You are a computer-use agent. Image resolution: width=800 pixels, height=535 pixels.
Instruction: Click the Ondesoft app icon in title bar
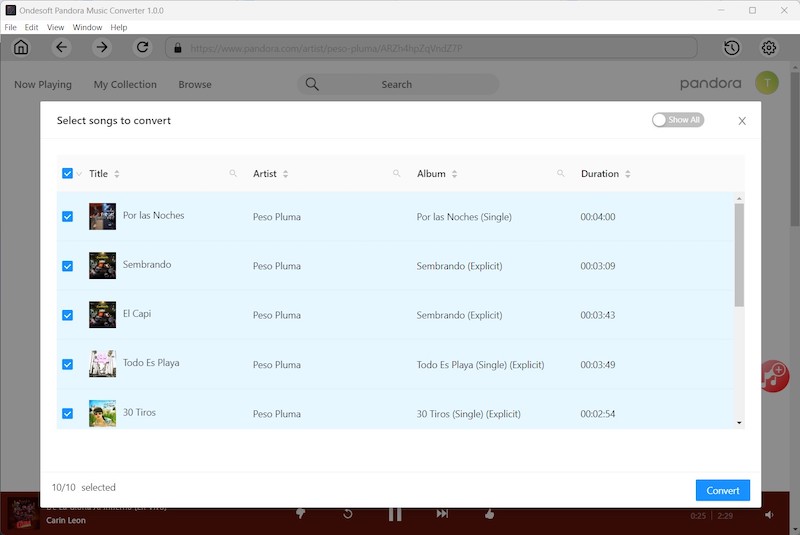11,10
